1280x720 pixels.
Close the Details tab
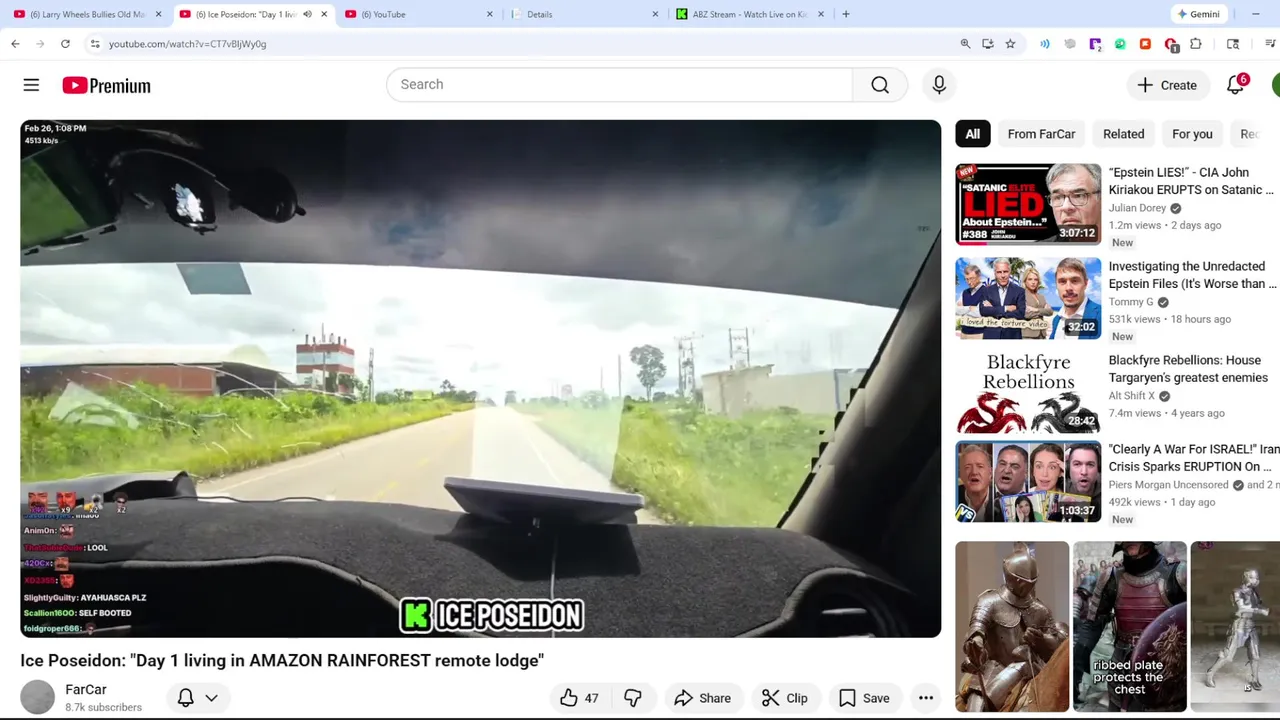click(655, 14)
